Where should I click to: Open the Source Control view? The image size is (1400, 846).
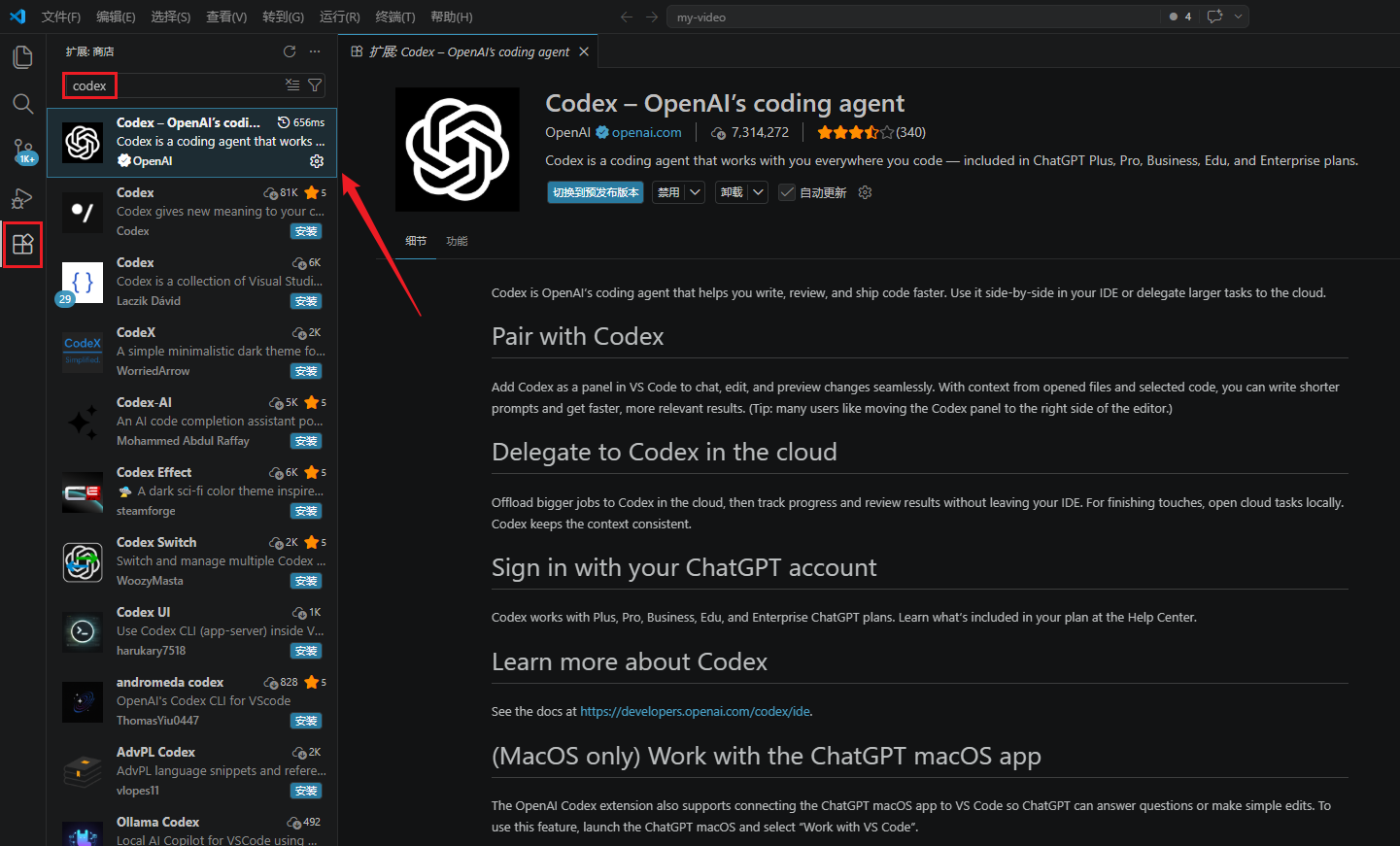point(22,151)
